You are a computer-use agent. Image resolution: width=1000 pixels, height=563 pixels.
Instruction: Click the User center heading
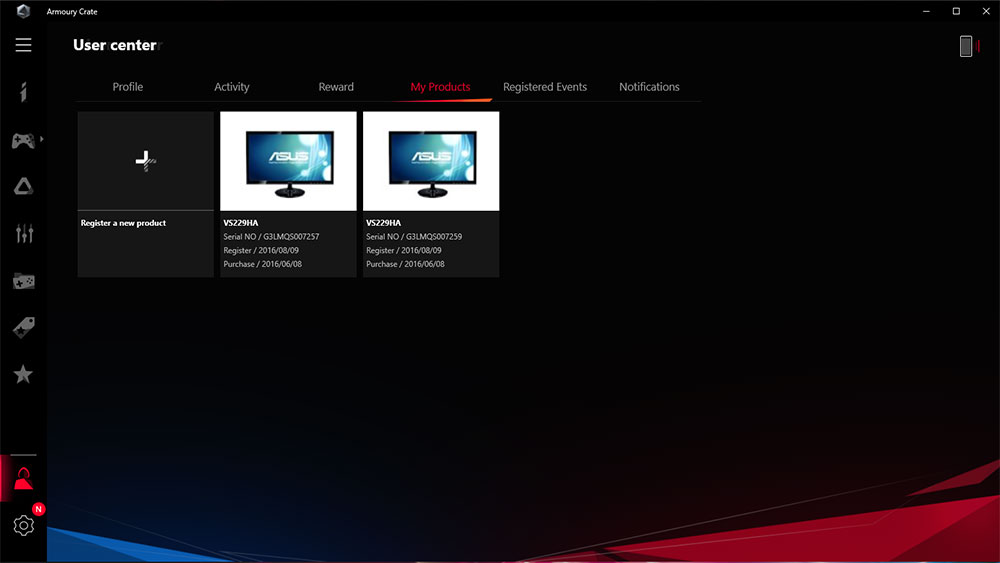click(x=115, y=45)
